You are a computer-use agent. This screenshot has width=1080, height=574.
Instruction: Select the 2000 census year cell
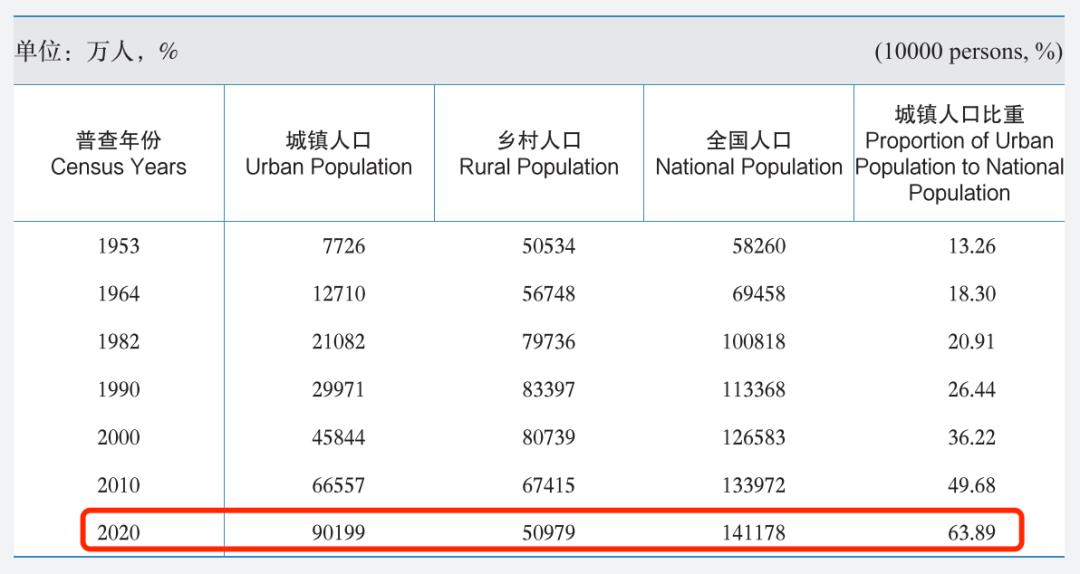click(x=118, y=438)
